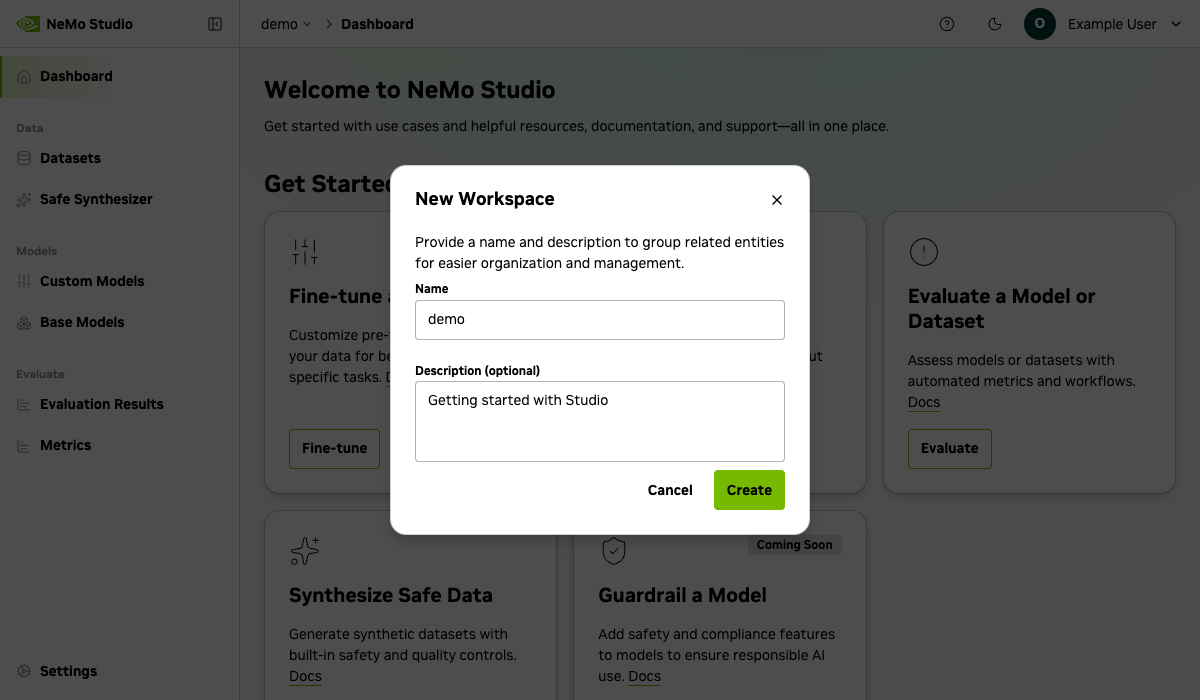Click the Description text area
This screenshot has height=700, width=1200.
(x=600, y=421)
